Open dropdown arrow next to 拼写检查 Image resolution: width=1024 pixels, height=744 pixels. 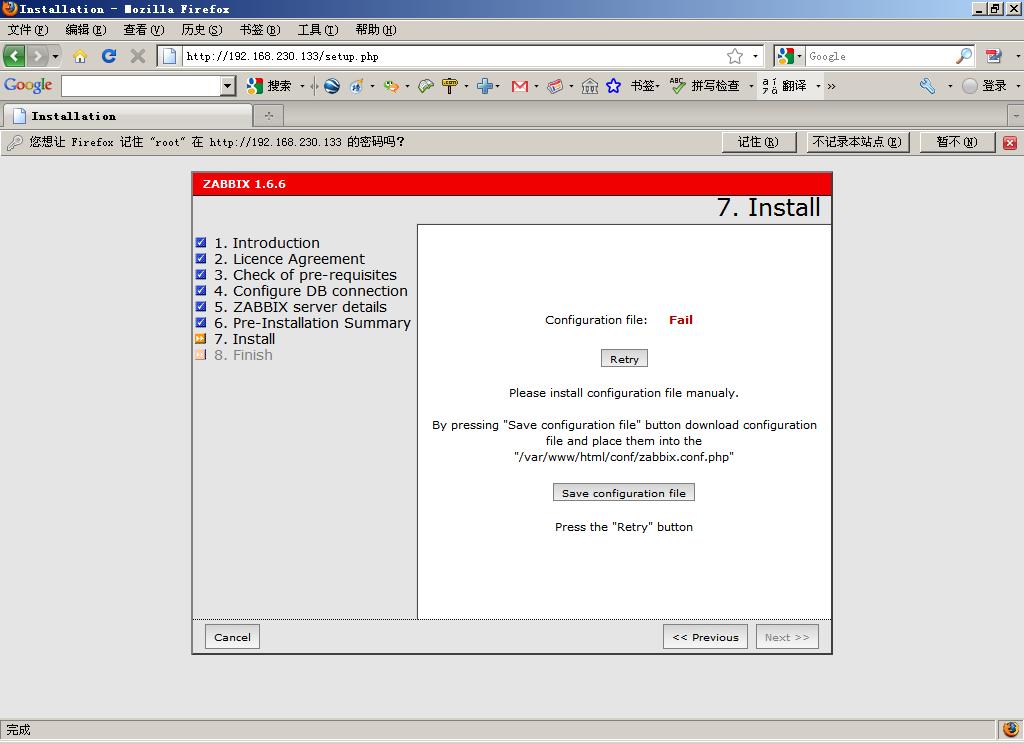click(x=750, y=86)
